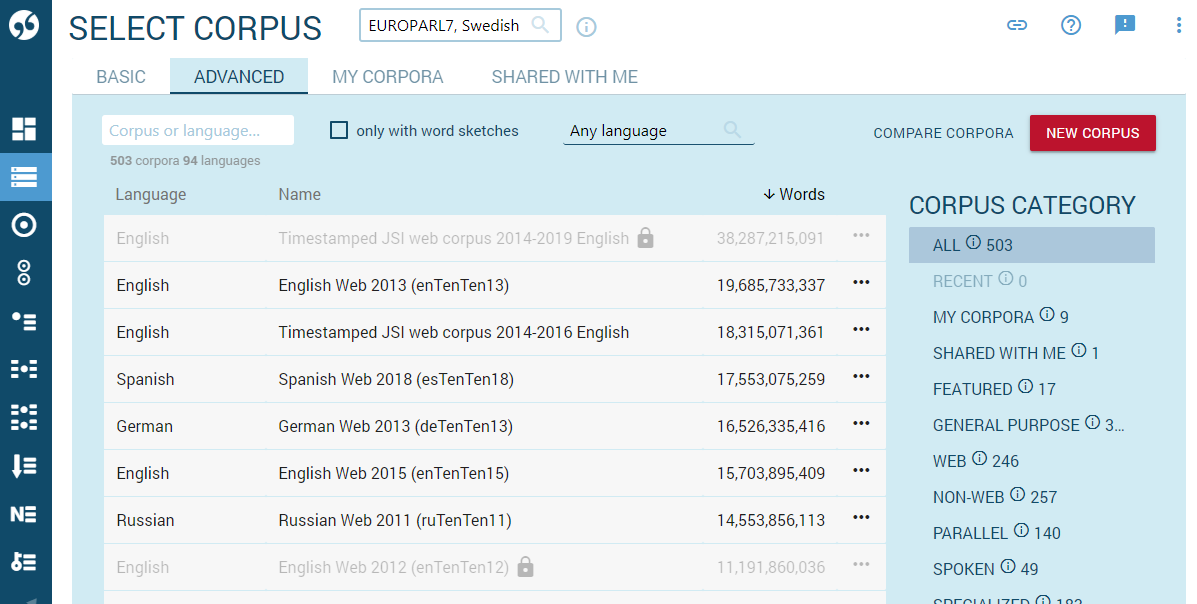
Task: Open options menu for English Web 2013
Action: 860,283
